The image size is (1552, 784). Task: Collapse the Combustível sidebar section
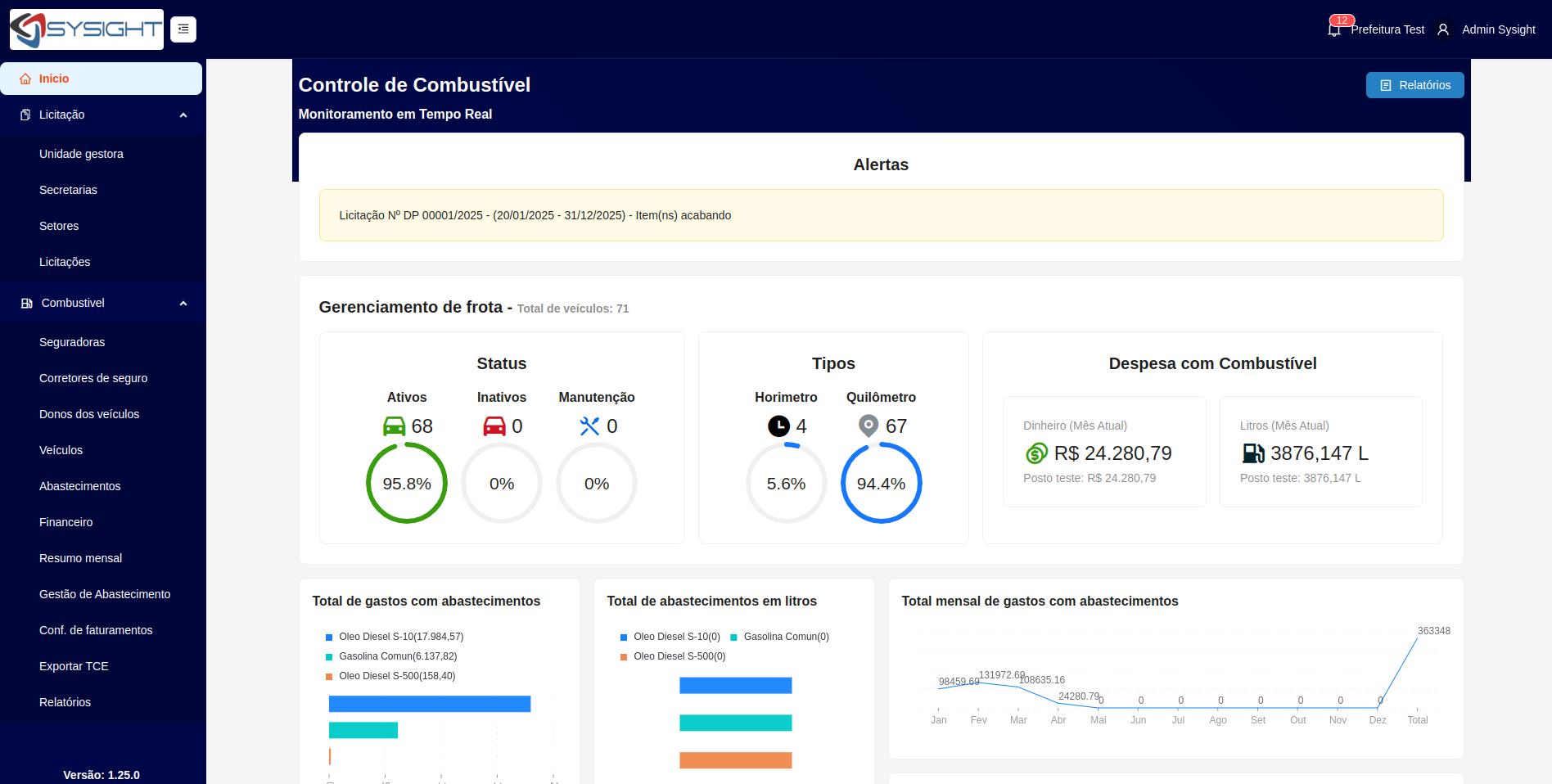(183, 304)
